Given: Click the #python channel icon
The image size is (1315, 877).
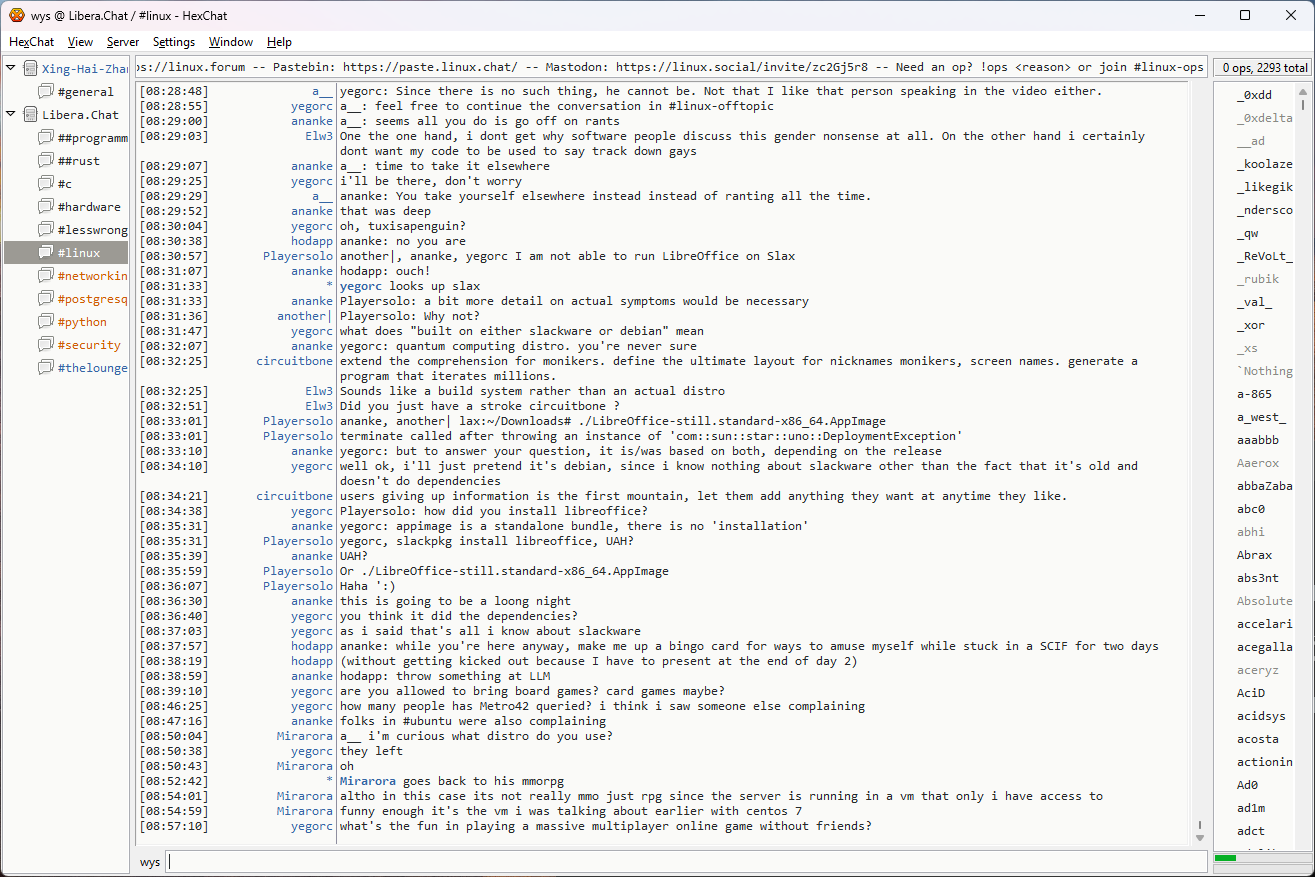Looking at the screenshot, I should tap(46, 322).
